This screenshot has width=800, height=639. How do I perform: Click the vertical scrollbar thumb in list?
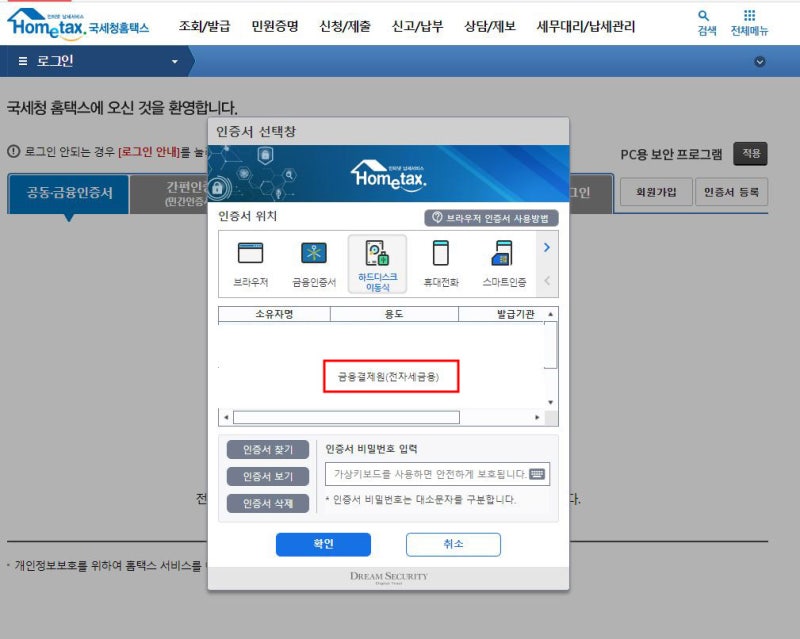(x=551, y=345)
